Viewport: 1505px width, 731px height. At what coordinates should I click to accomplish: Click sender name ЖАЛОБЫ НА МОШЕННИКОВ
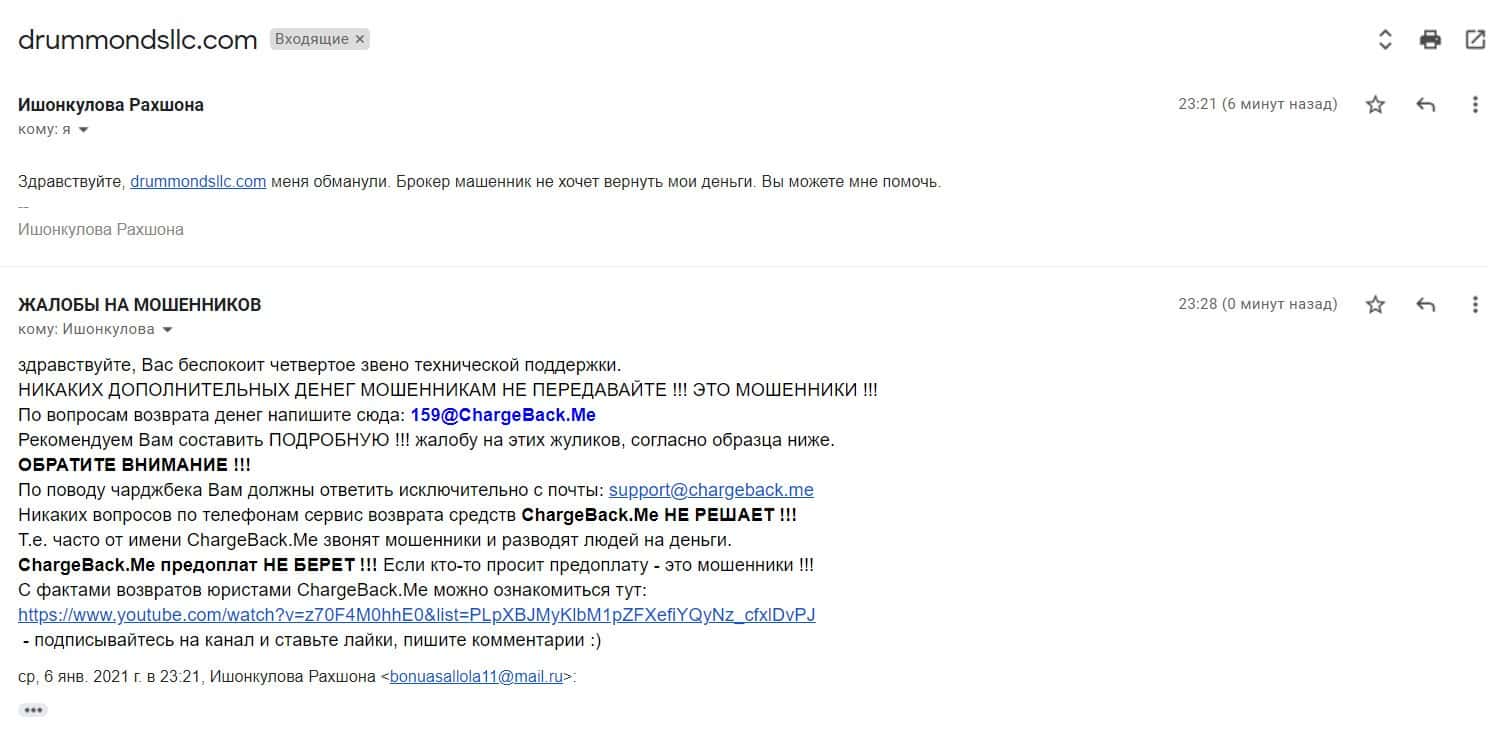pyautogui.click(x=140, y=305)
